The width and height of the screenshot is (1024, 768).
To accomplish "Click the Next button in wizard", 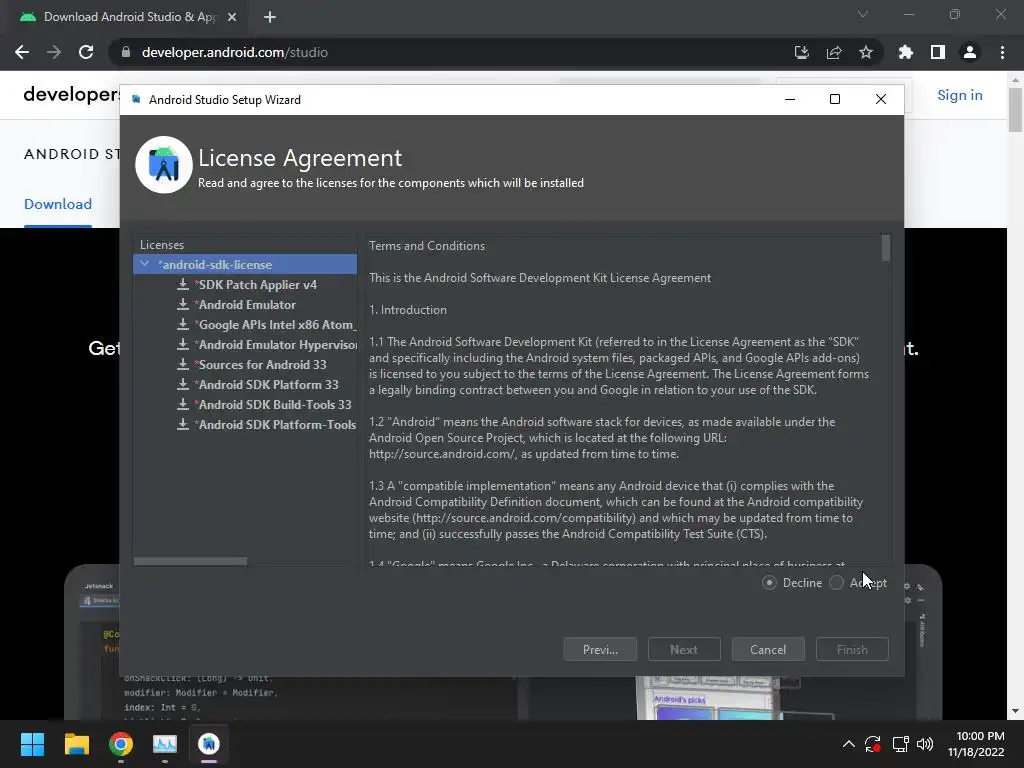I will pos(684,650).
